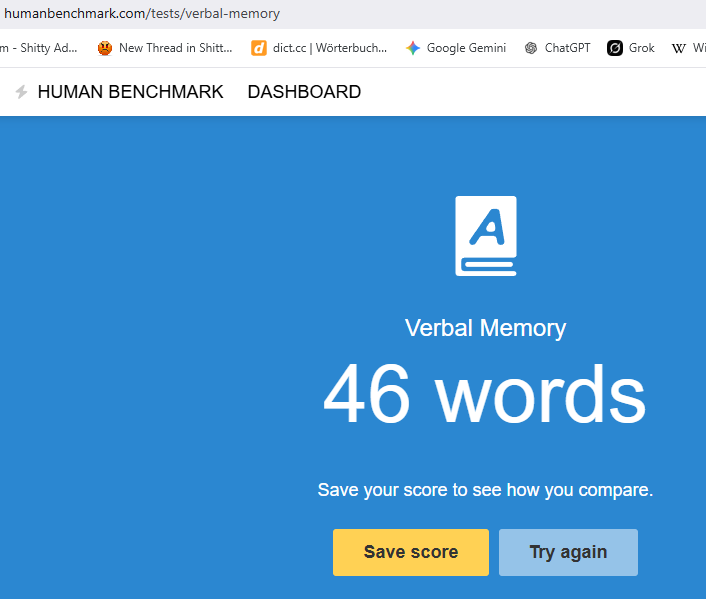Click the angry face bookmark favicon
The height and width of the screenshot is (599, 706).
coord(105,48)
